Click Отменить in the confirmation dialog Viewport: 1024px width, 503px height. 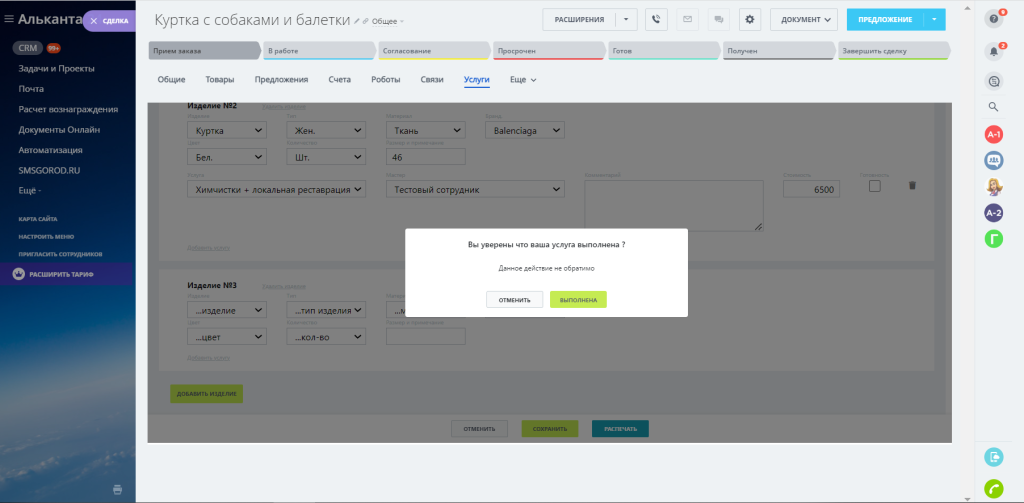[x=515, y=300]
